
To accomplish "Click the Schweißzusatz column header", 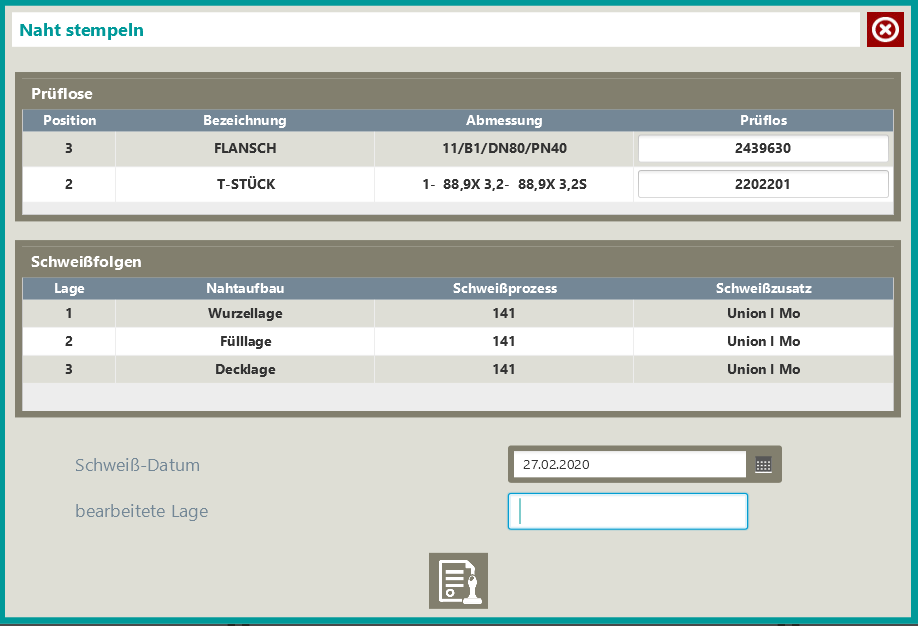I will (x=763, y=288).
